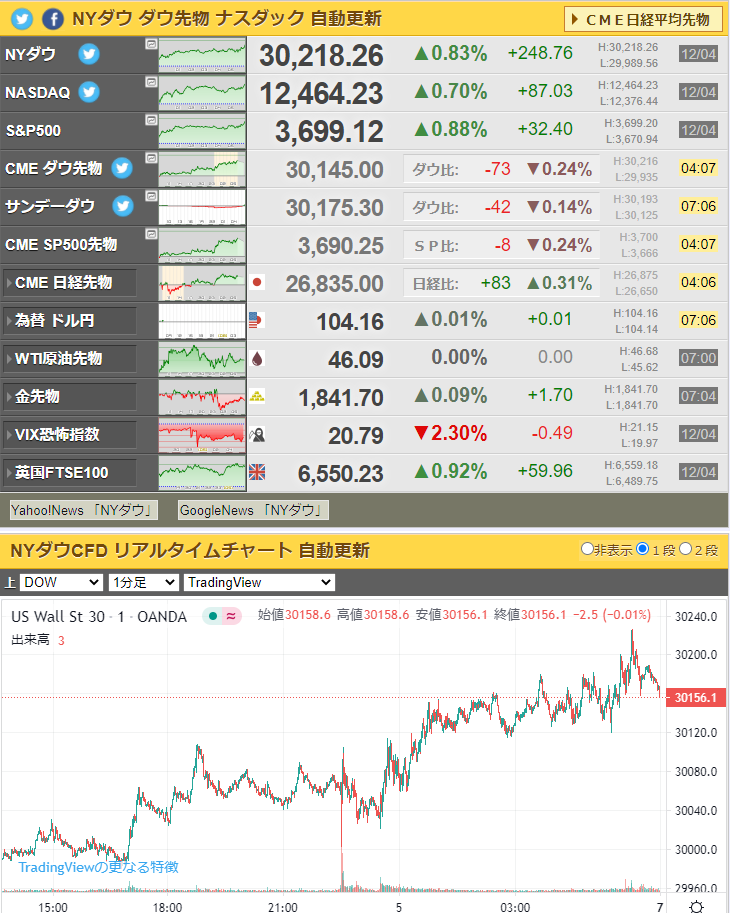
Task: Click Twitter icon beside NASDAQ row
Action: point(89,92)
